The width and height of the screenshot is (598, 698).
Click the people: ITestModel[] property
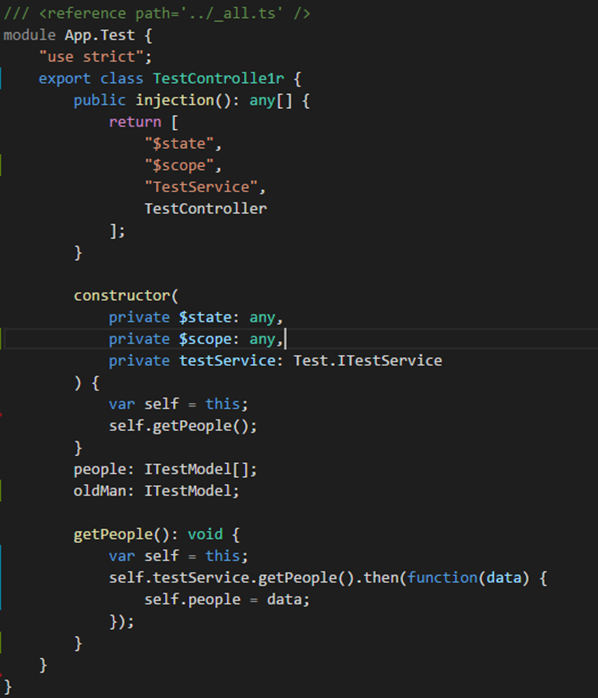point(165,469)
